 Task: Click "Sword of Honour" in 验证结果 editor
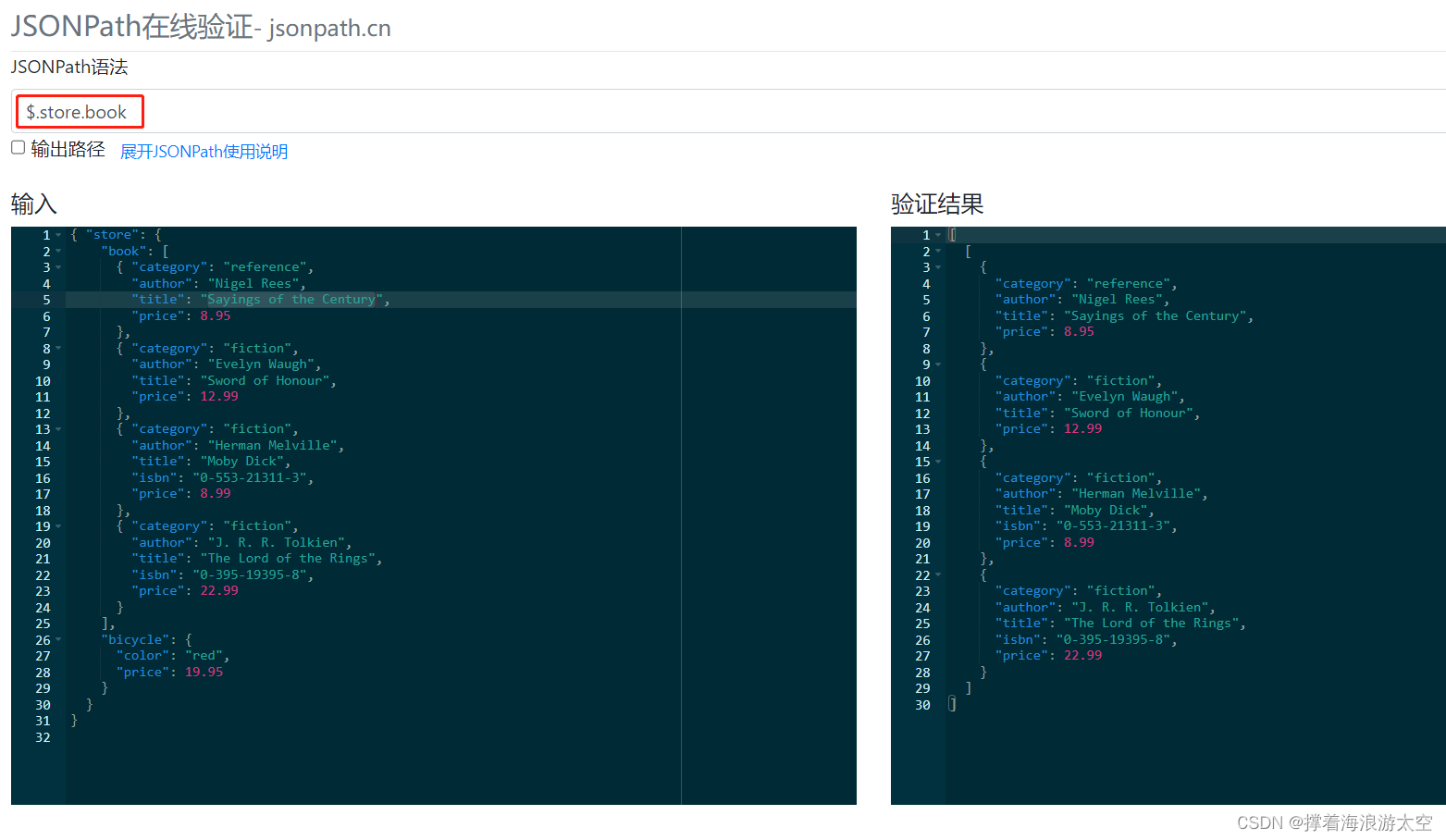tap(1129, 414)
